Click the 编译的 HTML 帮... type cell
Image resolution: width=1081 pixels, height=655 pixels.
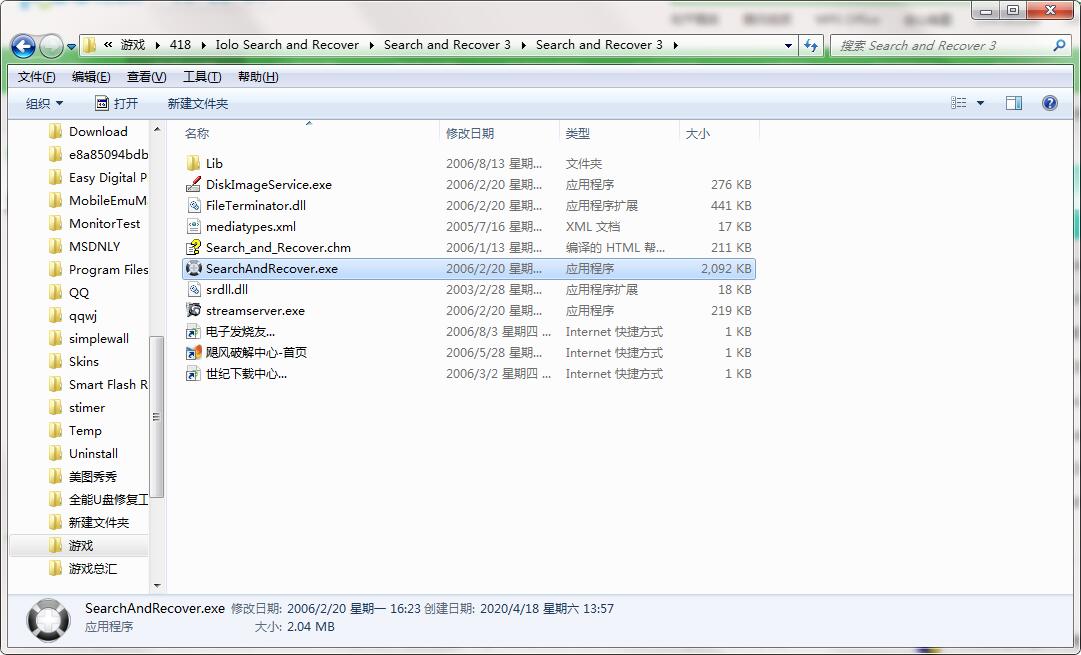[615, 248]
